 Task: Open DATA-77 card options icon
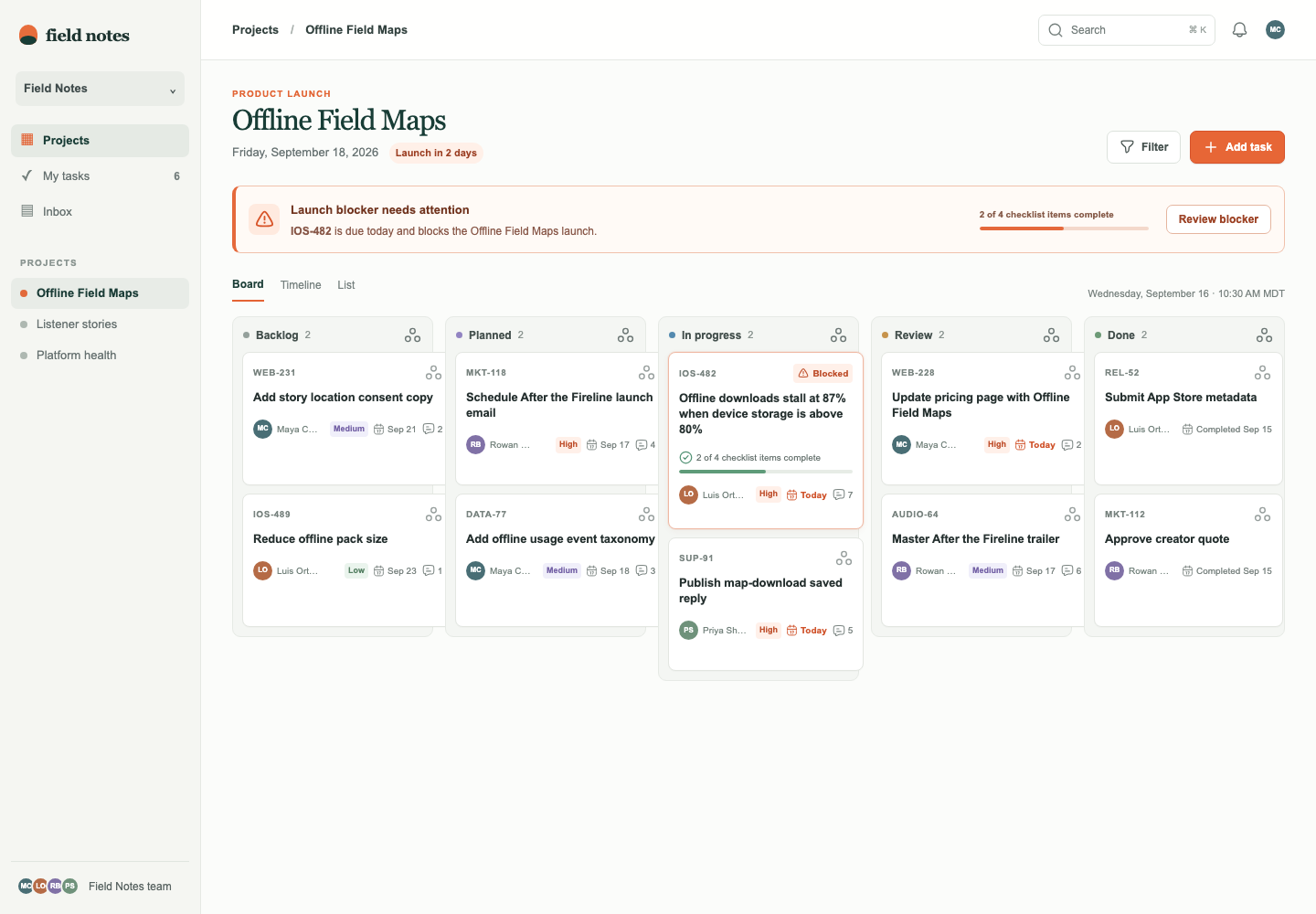pos(646,515)
